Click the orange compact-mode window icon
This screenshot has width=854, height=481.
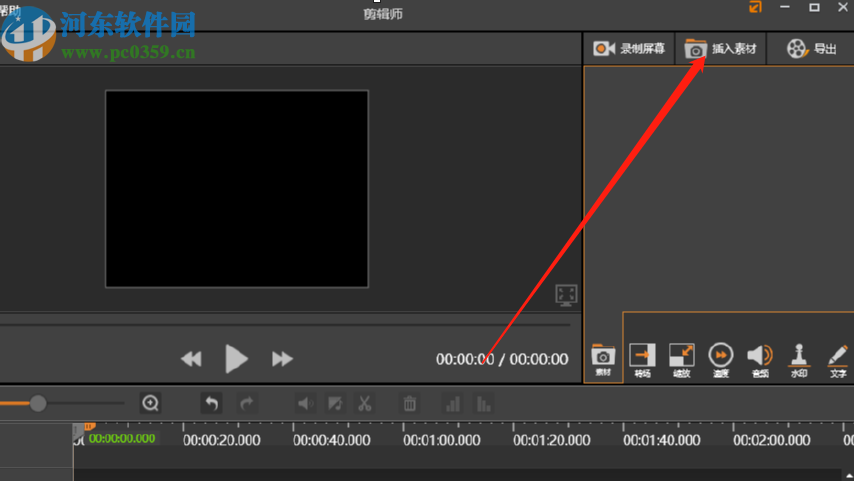(x=755, y=7)
